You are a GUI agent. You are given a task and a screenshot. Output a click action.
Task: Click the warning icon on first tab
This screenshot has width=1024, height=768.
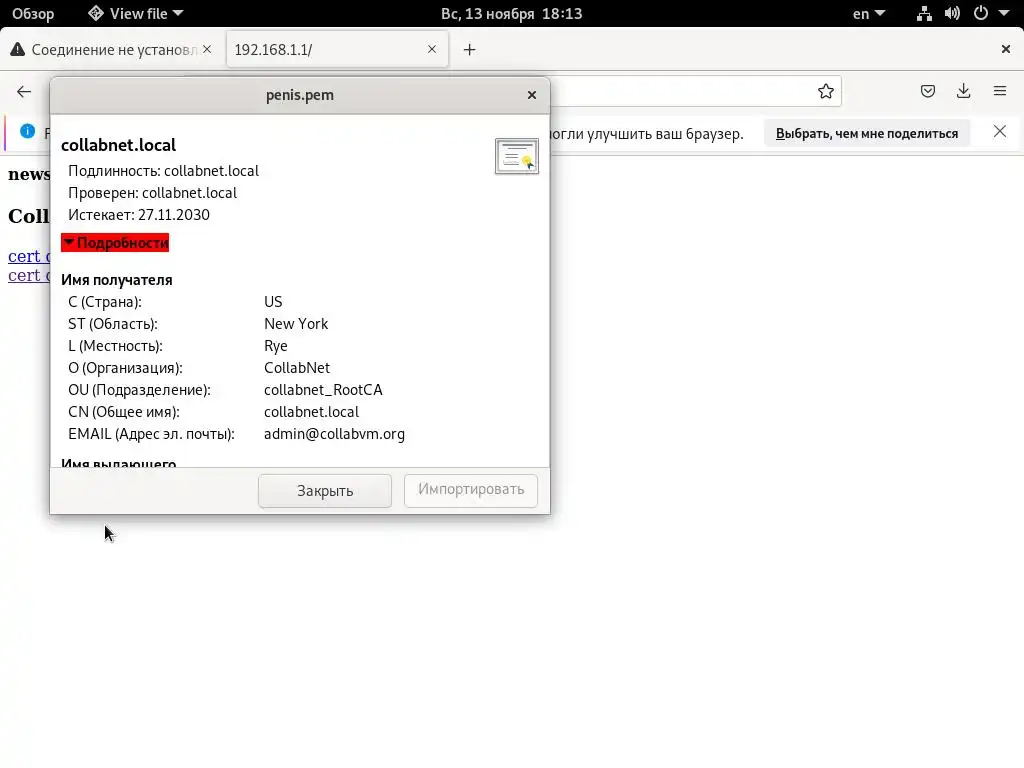pos(18,49)
